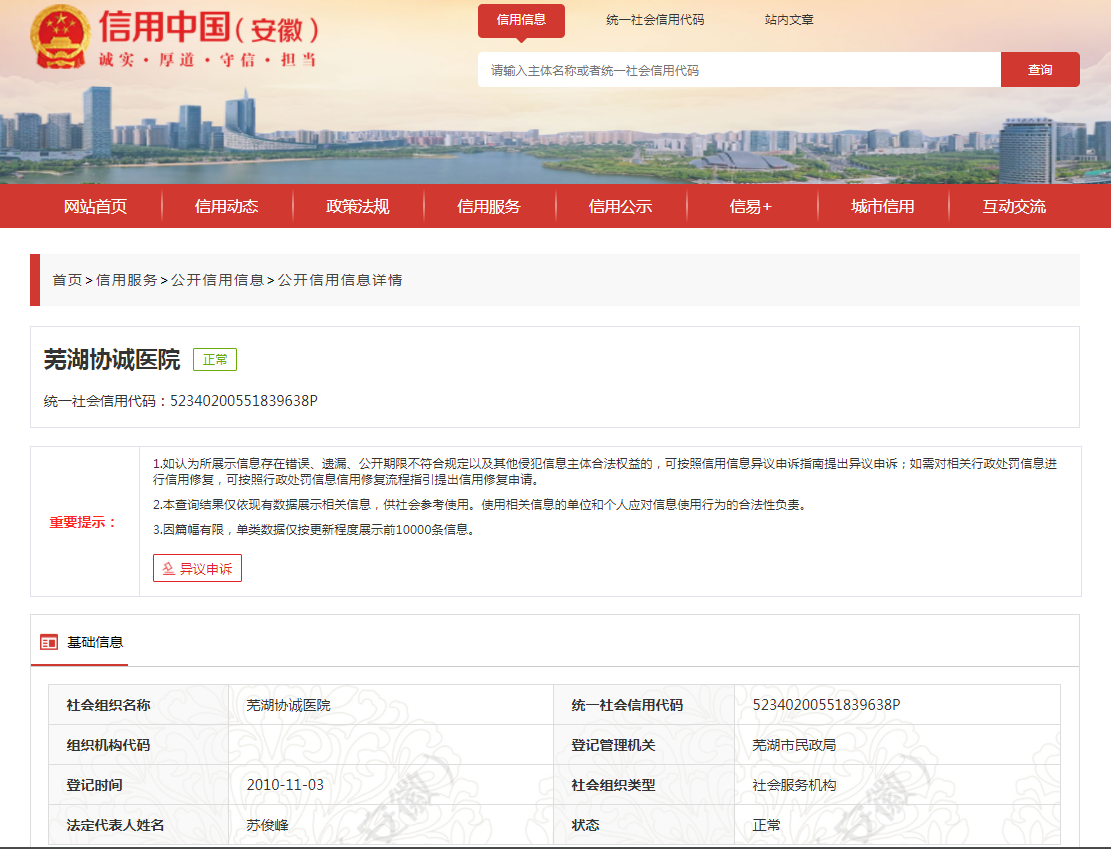The width and height of the screenshot is (1111, 849).
Task: Click the 登记管理机关 table label
Action: [614, 745]
